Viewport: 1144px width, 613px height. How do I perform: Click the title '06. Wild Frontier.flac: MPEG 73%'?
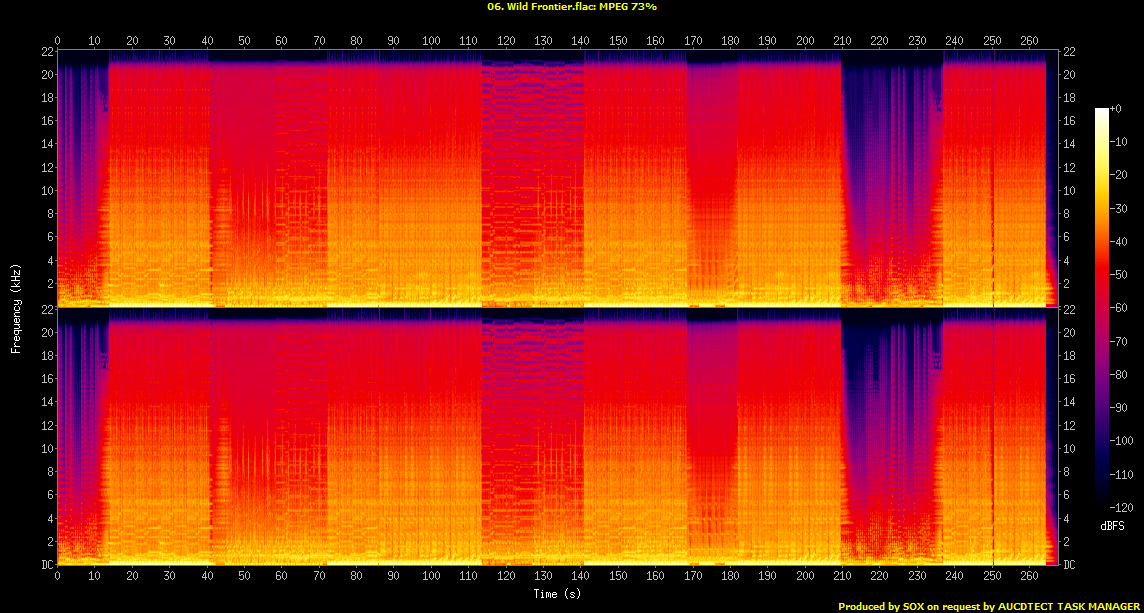tap(571, 6)
